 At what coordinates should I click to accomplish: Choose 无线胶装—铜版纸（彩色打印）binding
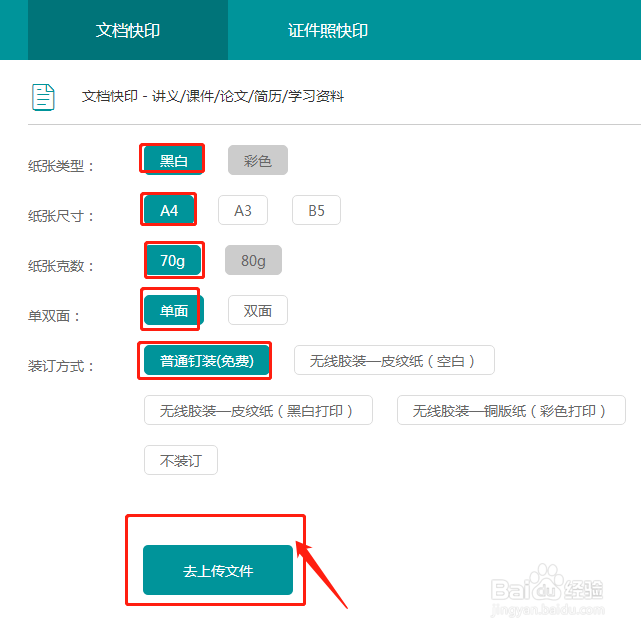511,410
